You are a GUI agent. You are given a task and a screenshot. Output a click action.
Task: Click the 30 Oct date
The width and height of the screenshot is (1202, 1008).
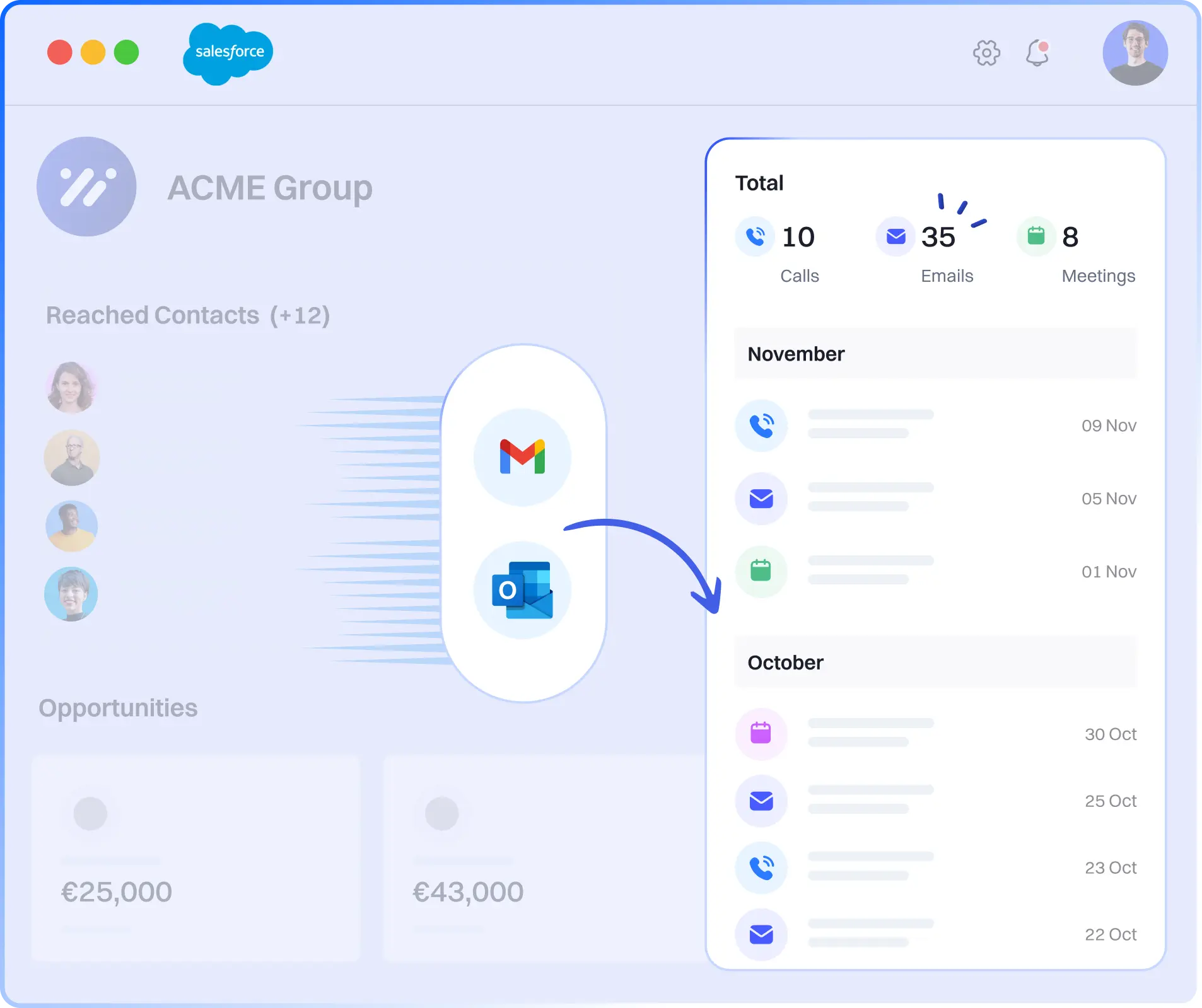(x=1111, y=734)
